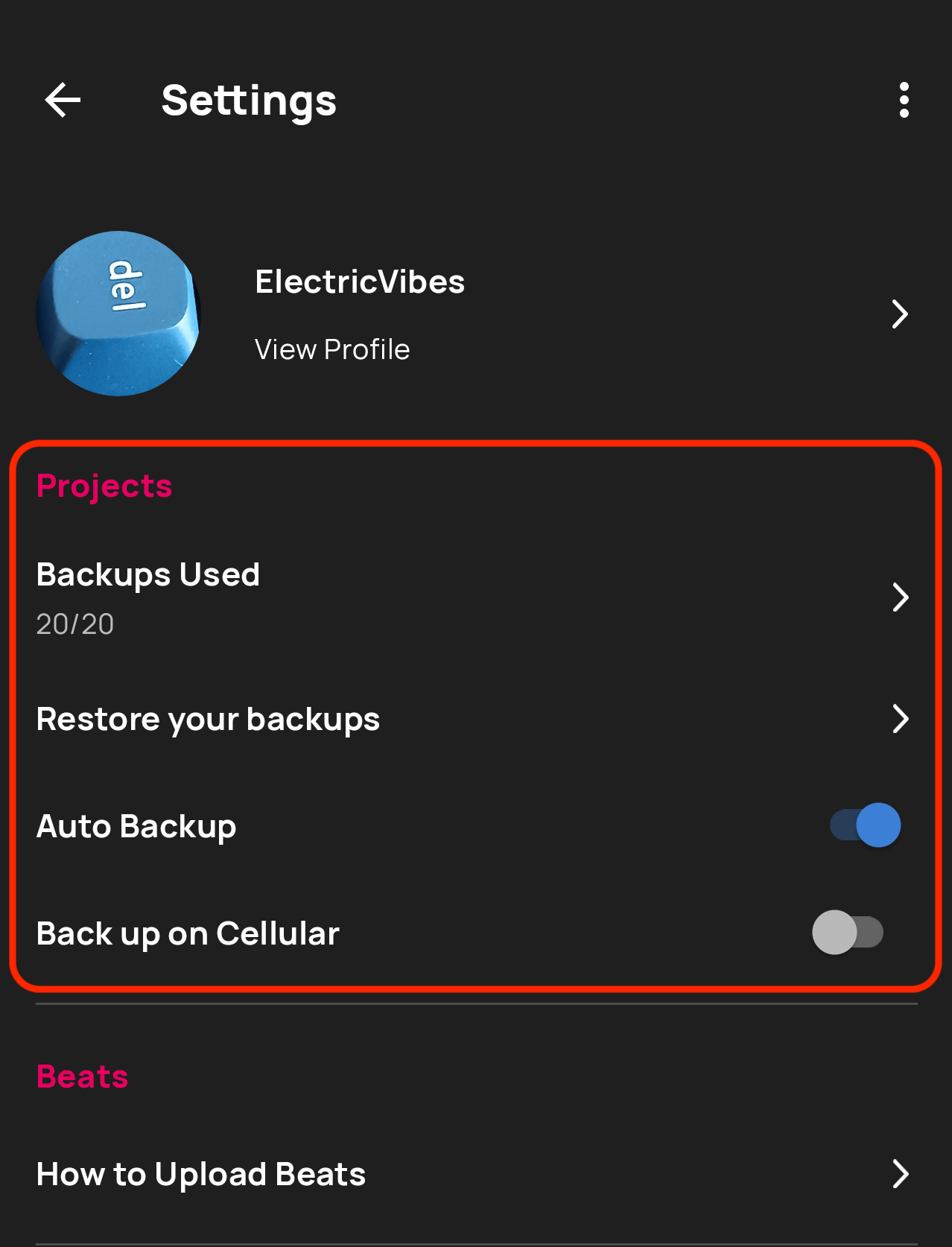Tap the How to Upload Beats chevron

(x=900, y=1174)
